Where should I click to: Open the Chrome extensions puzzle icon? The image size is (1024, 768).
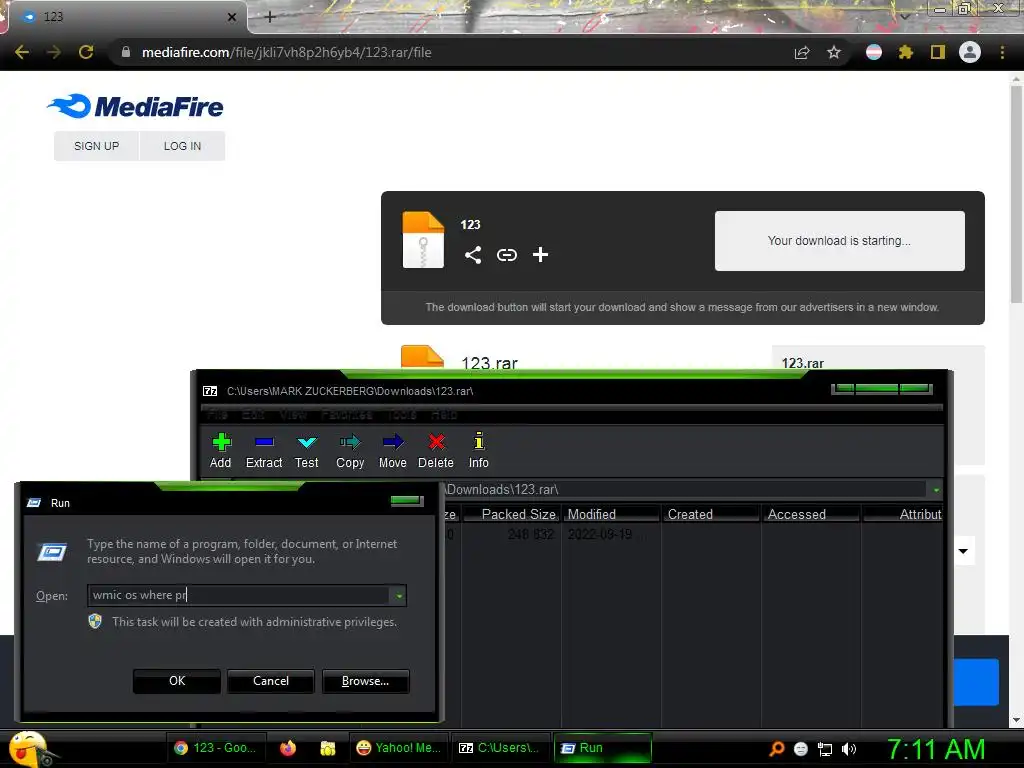(905, 52)
